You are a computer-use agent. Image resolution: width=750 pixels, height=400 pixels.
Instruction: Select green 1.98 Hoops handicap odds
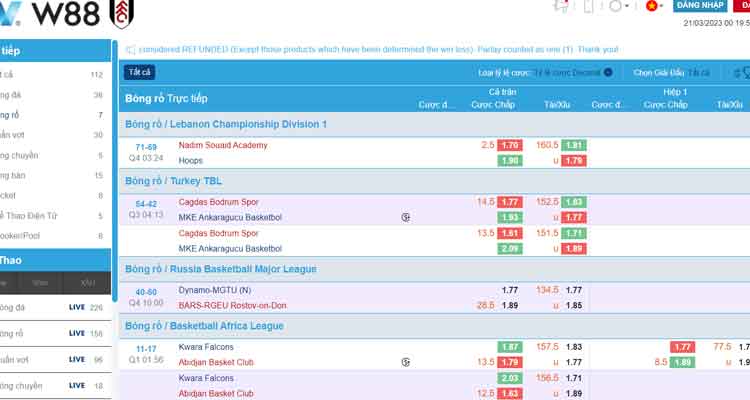point(510,160)
